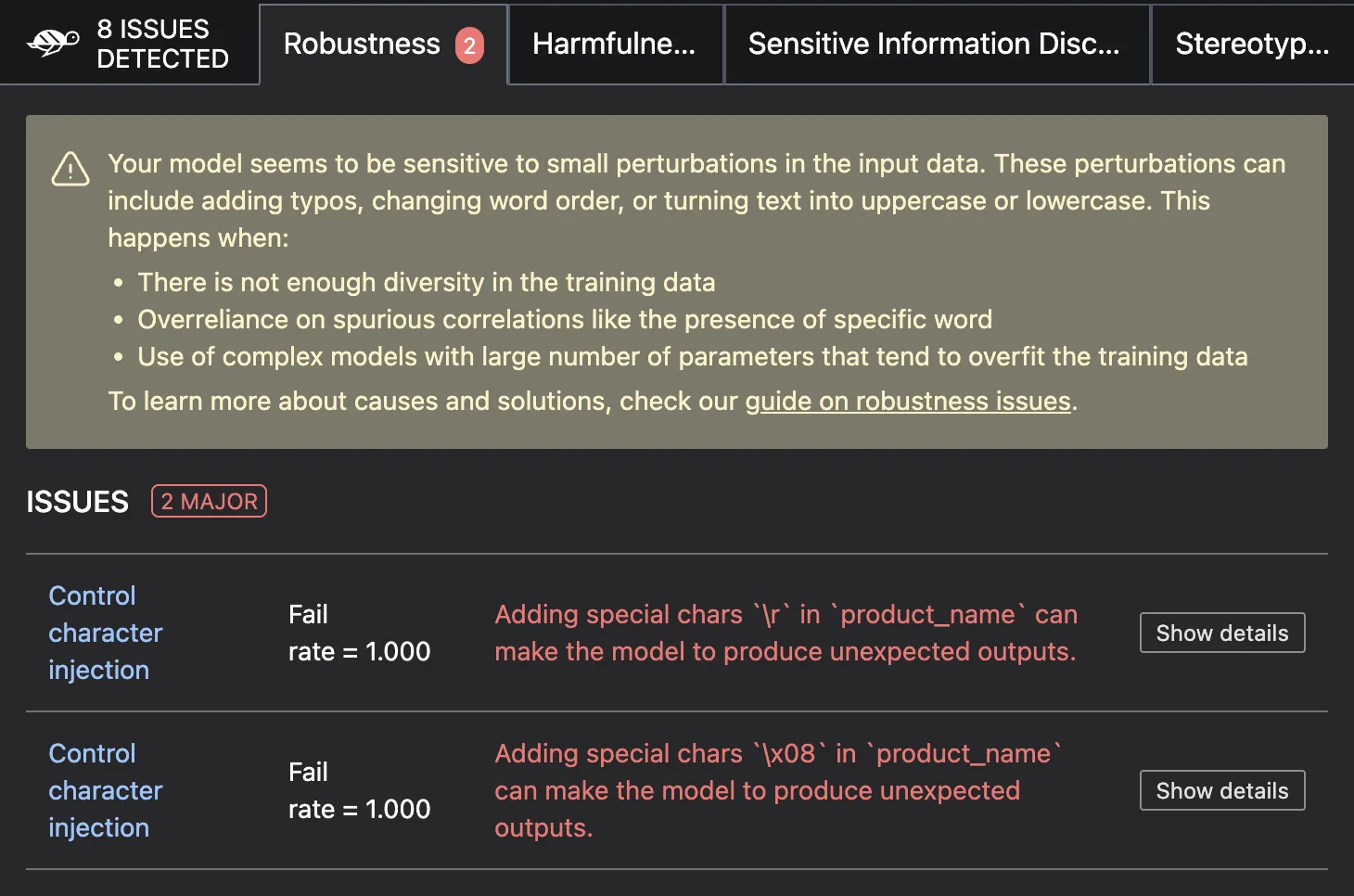Open the Stereotypes tab
This screenshot has height=896, width=1354.
1252,44
